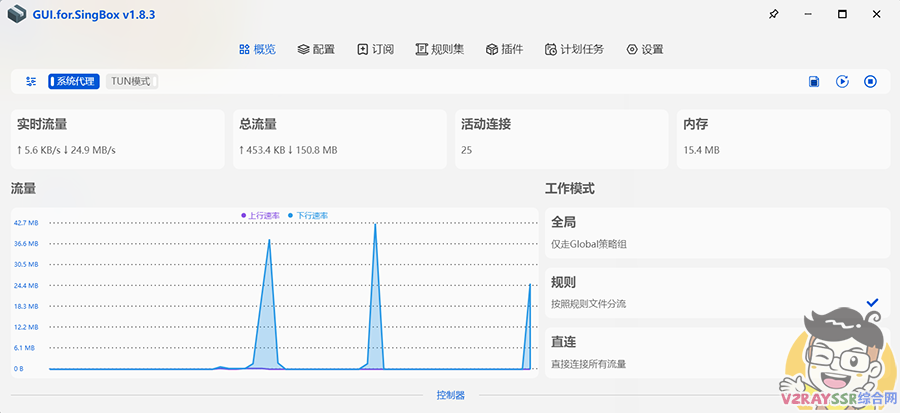Maximize the application window

click(842, 14)
